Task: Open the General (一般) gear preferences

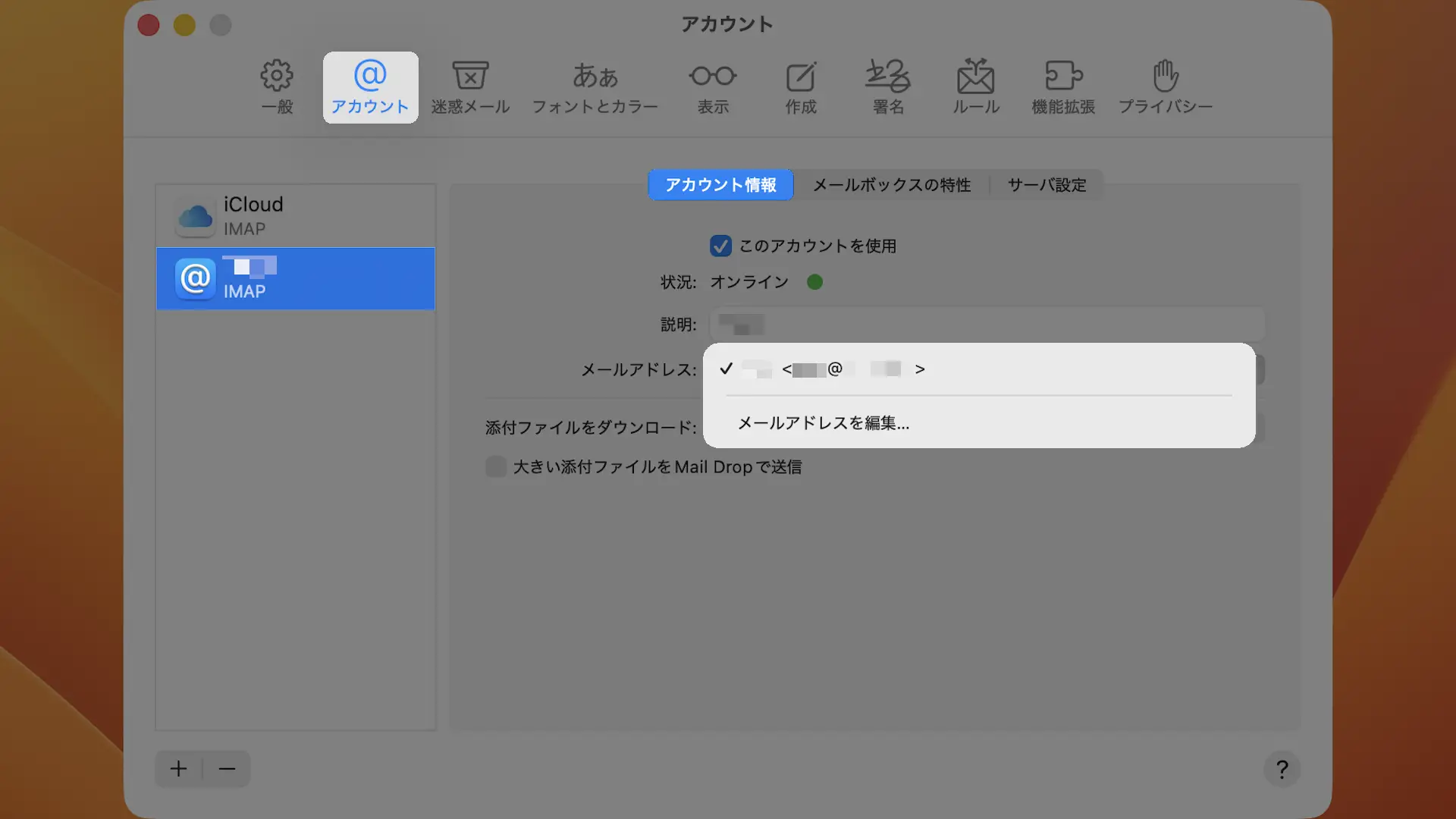Action: point(277,86)
